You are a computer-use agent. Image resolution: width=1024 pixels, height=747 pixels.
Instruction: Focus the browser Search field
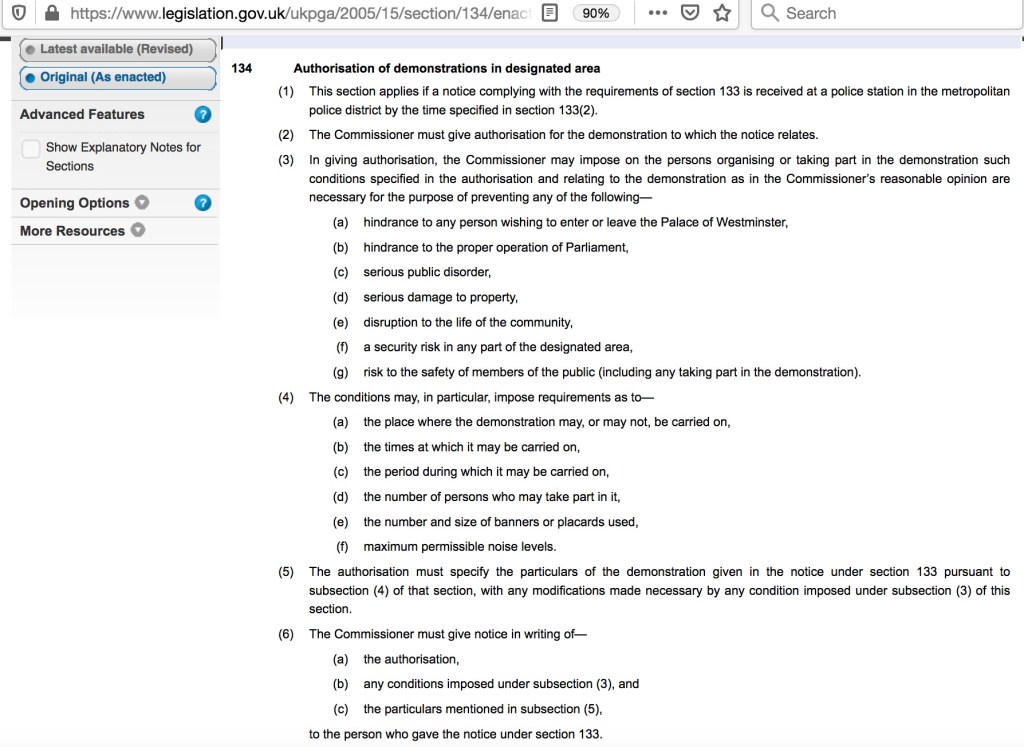click(880, 13)
